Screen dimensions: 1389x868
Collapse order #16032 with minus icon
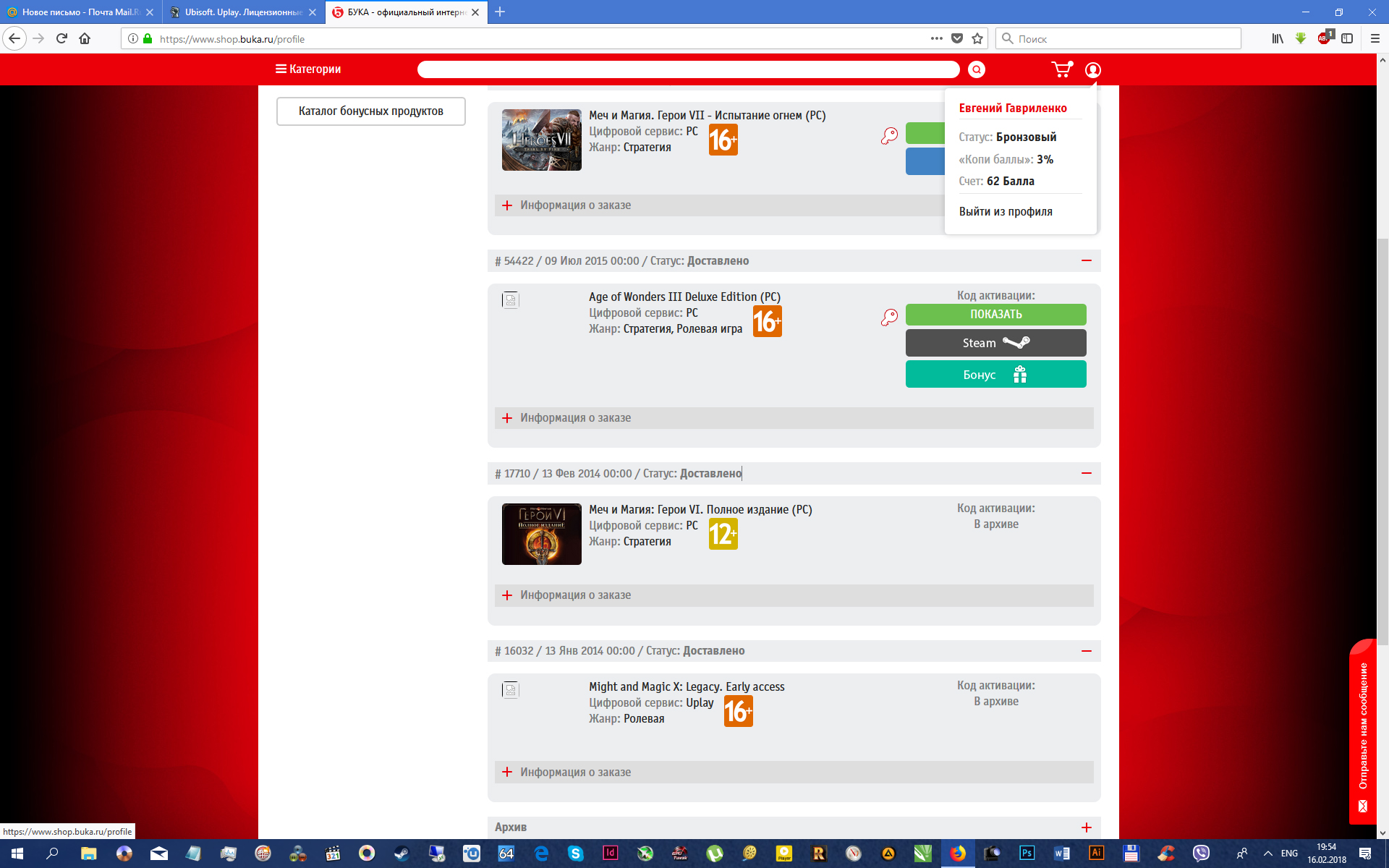1086,651
